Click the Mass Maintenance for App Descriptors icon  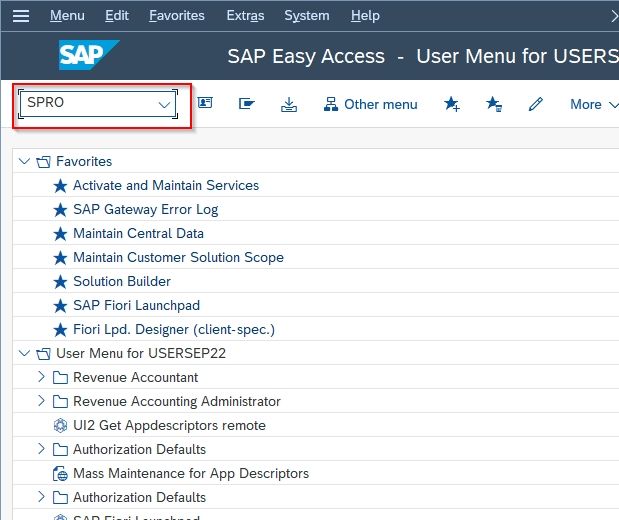(60, 474)
